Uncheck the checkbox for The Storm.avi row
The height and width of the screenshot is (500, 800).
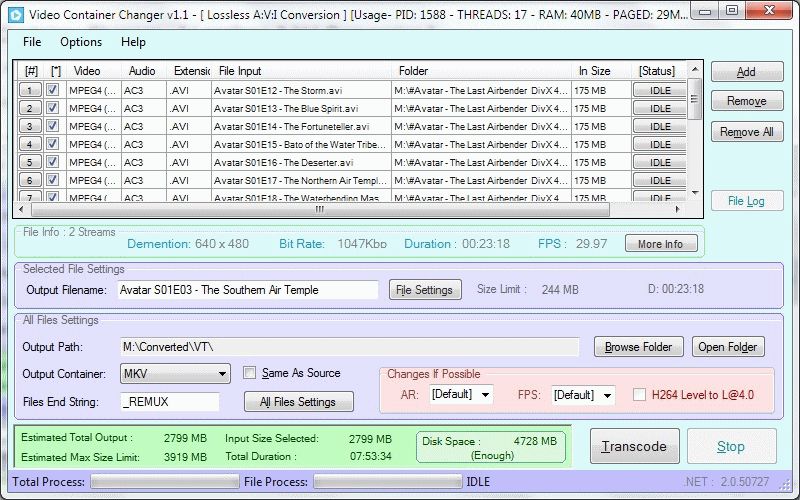pyautogui.click(x=53, y=90)
